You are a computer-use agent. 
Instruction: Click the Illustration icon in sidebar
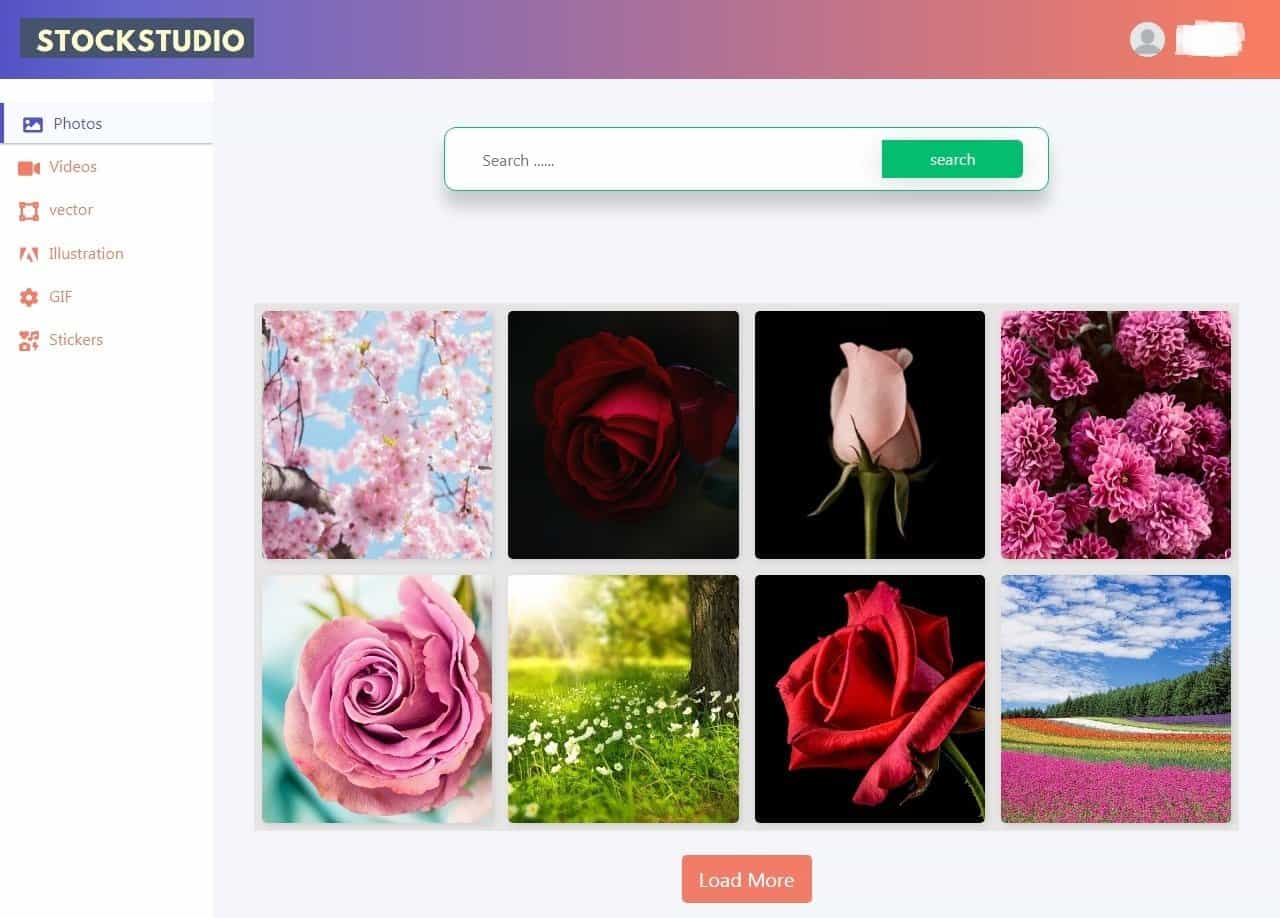[x=29, y=254]
